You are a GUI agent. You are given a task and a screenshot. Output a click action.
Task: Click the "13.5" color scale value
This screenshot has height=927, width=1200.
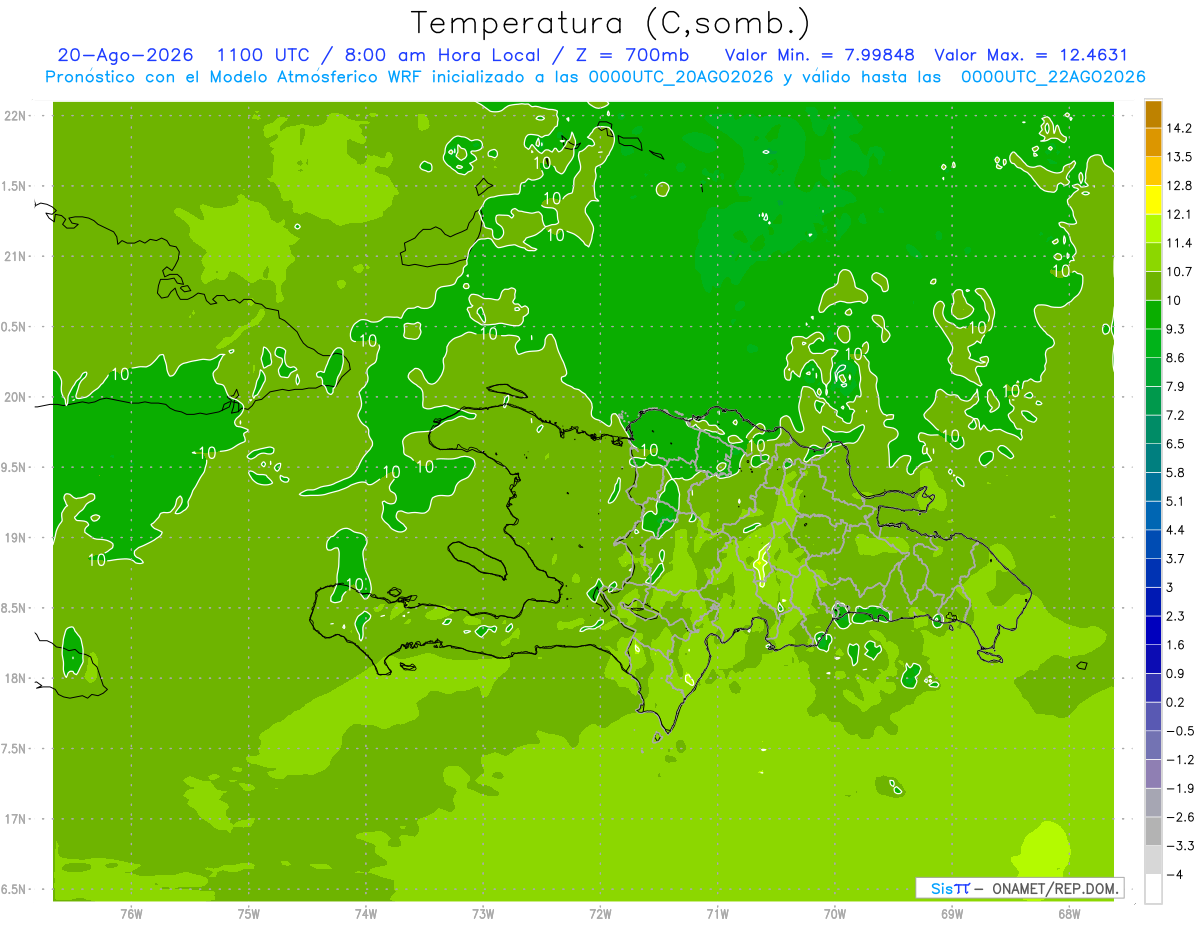(1180, 157)
